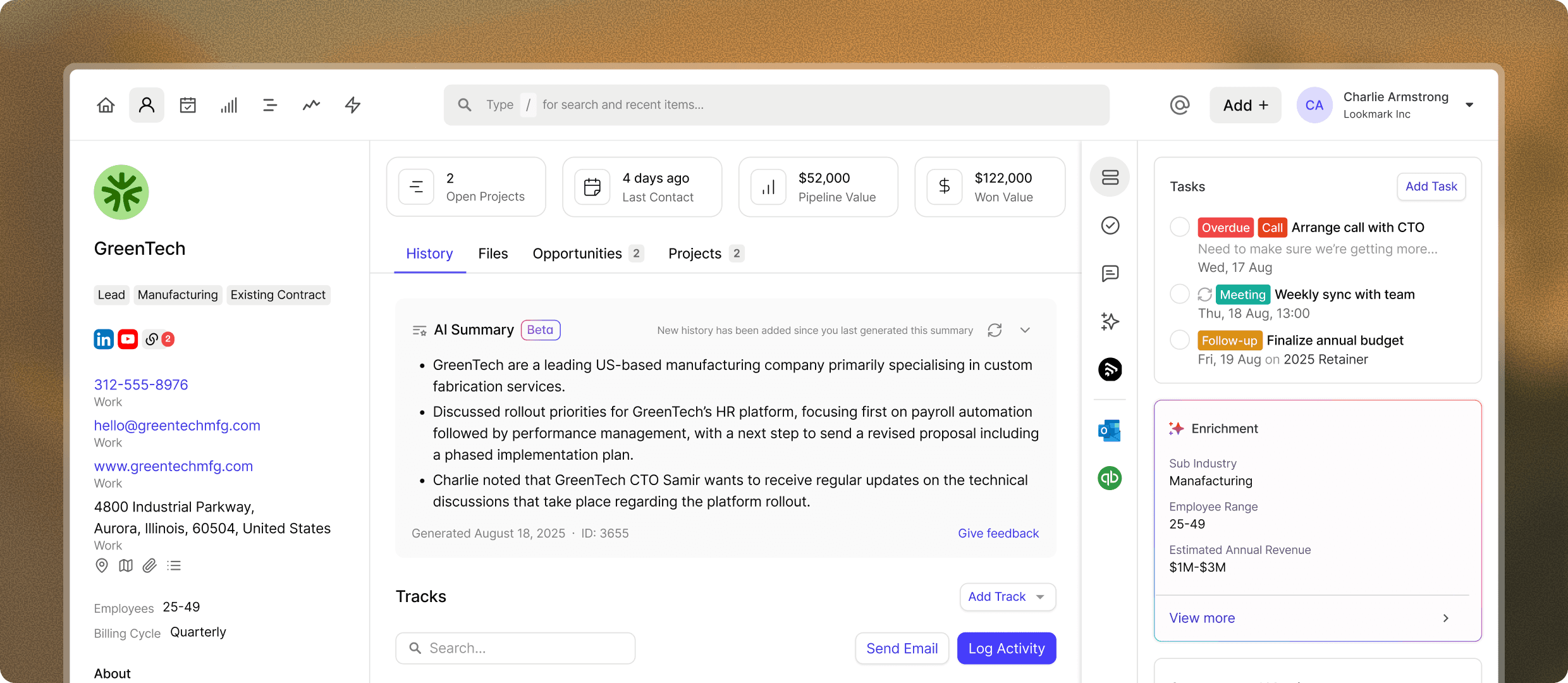Mark 'Arrange call with CTO' task complete

pyautogui.click(x=1179, y=226)
